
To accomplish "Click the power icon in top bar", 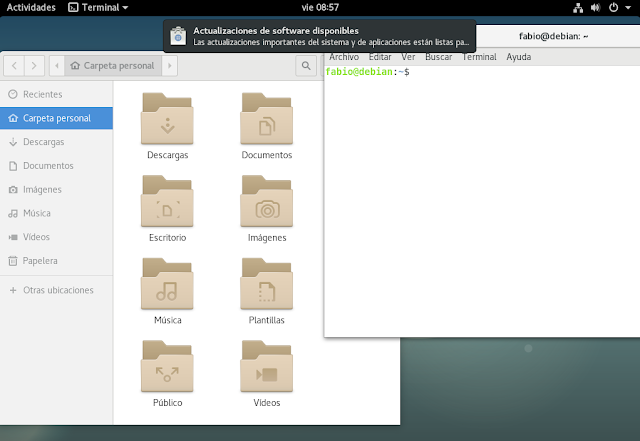I will pos(613,7).
